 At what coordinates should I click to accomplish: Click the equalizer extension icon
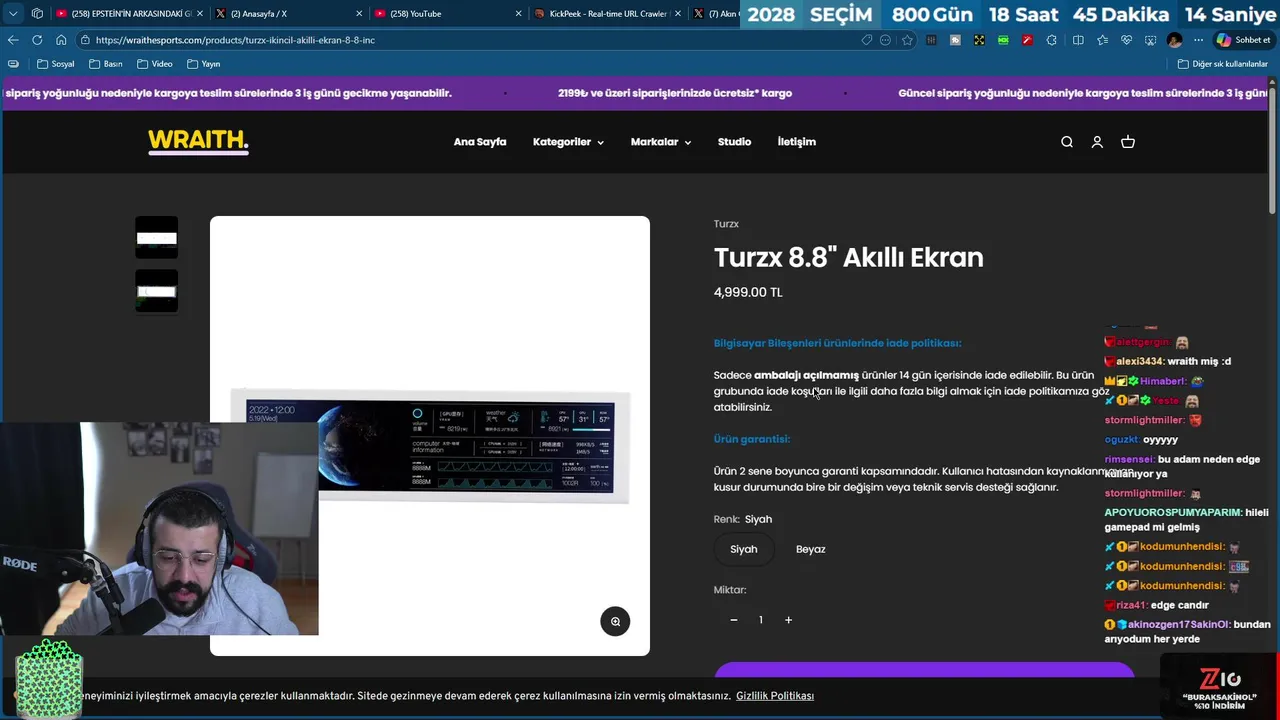point(931,40)
